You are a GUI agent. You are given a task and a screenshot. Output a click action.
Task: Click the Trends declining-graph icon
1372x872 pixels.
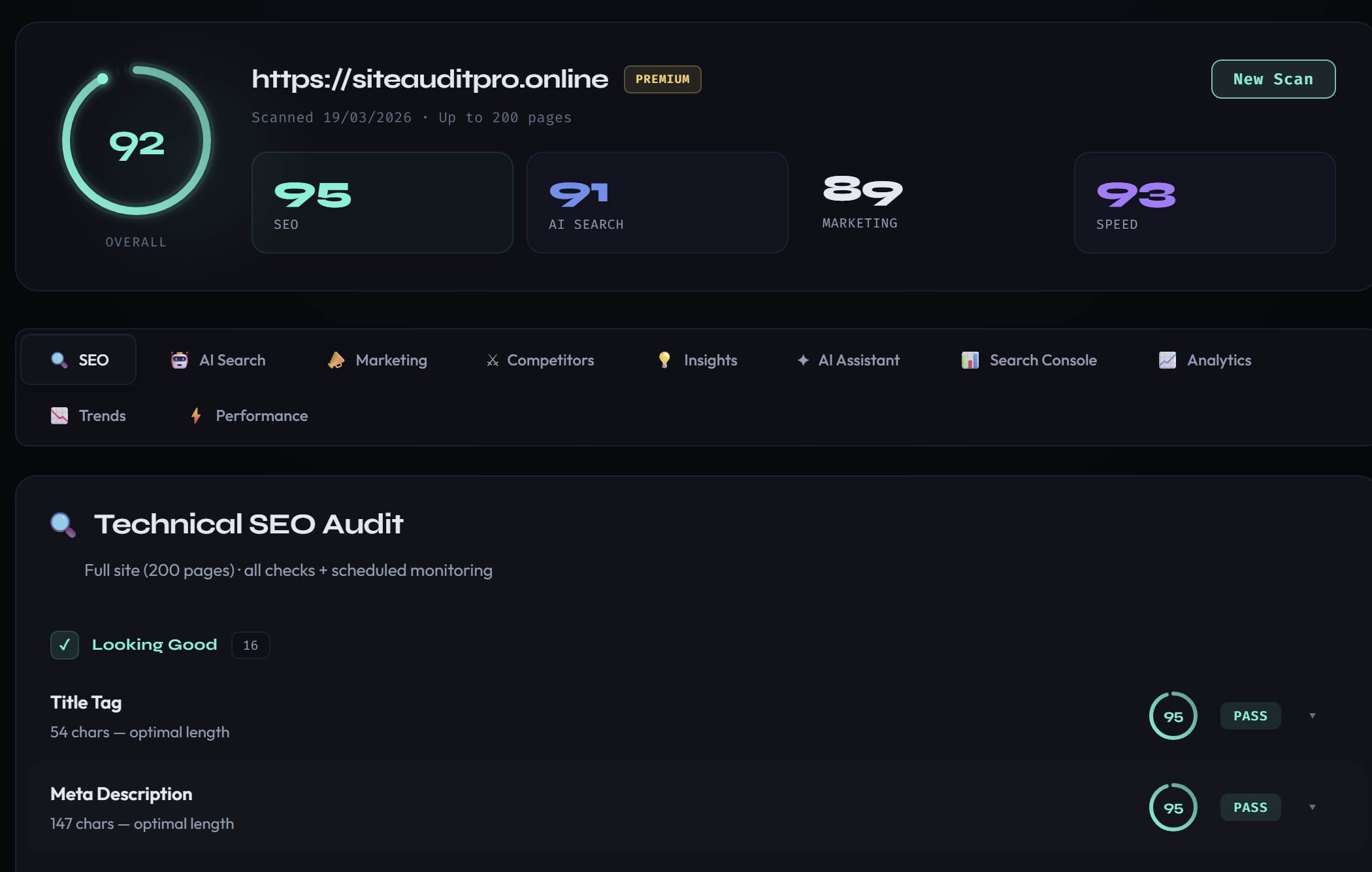click(59, 415)
